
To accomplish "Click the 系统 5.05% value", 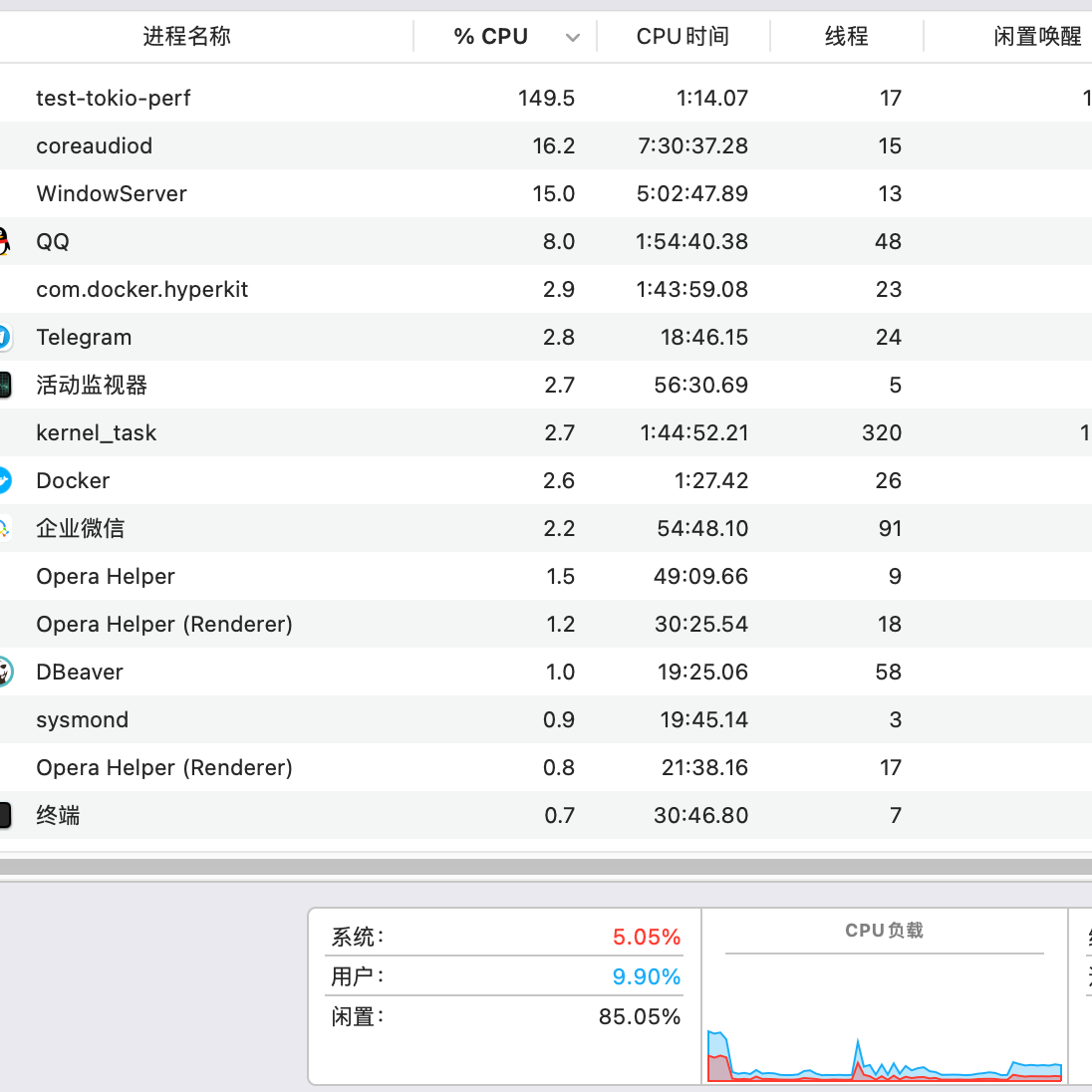I will [647, 937].
